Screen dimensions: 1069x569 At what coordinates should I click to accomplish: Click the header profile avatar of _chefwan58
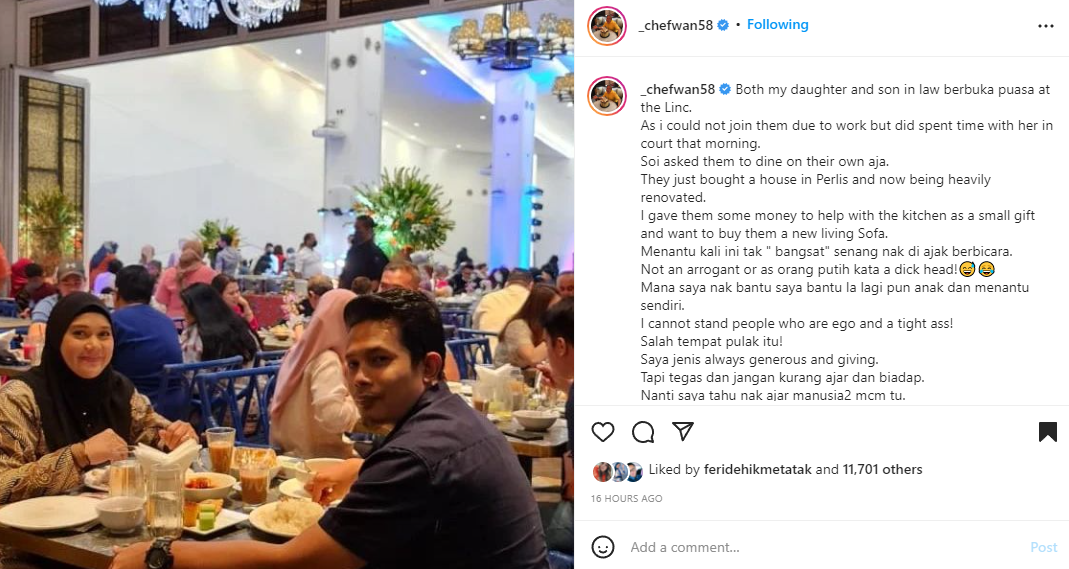pos(607,26)
